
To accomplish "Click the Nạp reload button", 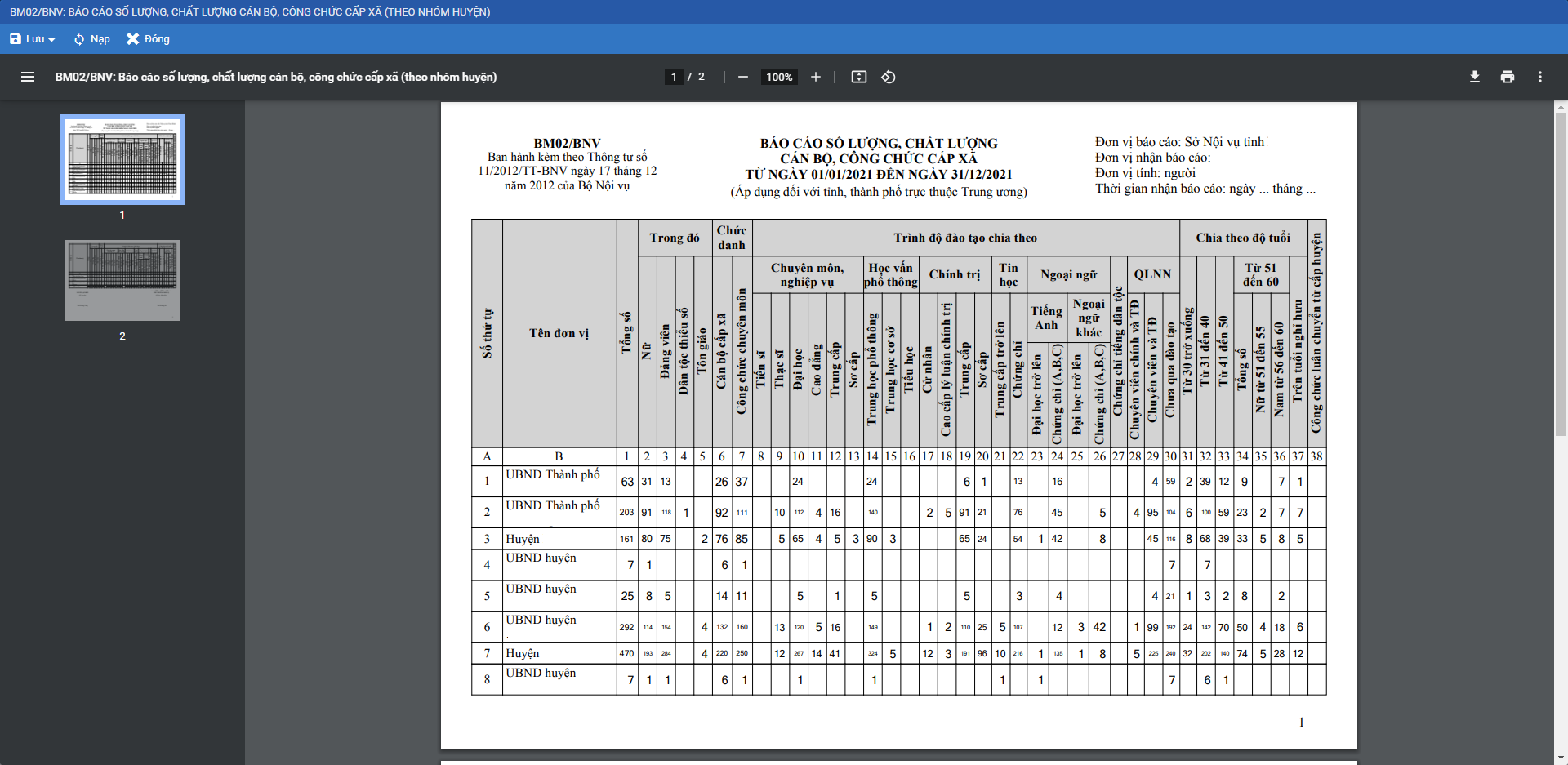I will pyautogui.click(x=91, y=39).
